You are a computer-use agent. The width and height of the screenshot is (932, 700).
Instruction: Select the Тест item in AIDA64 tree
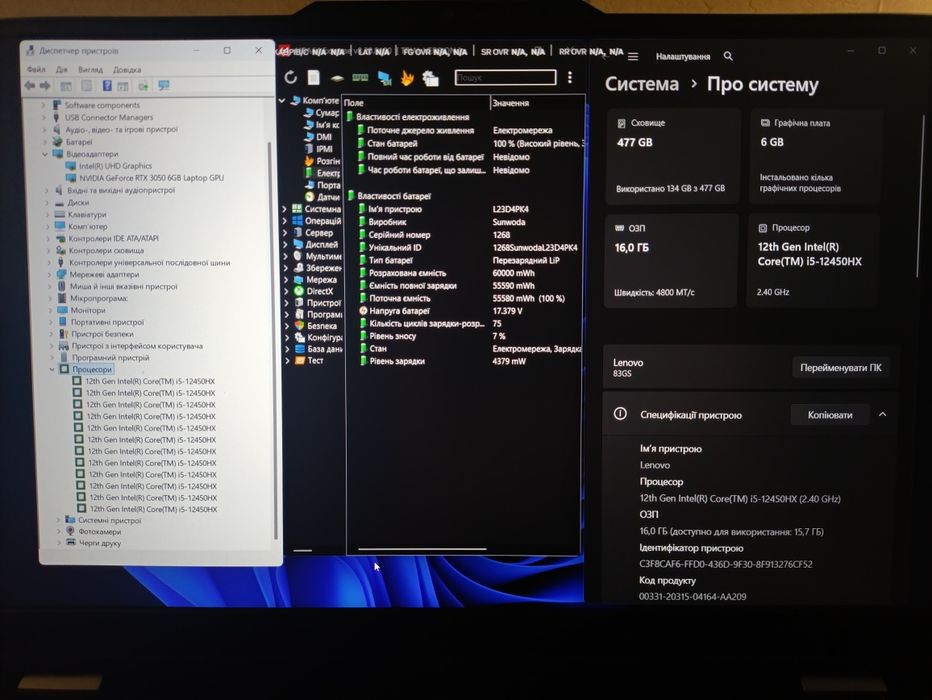pyautogui.click(x=309, y=361)
